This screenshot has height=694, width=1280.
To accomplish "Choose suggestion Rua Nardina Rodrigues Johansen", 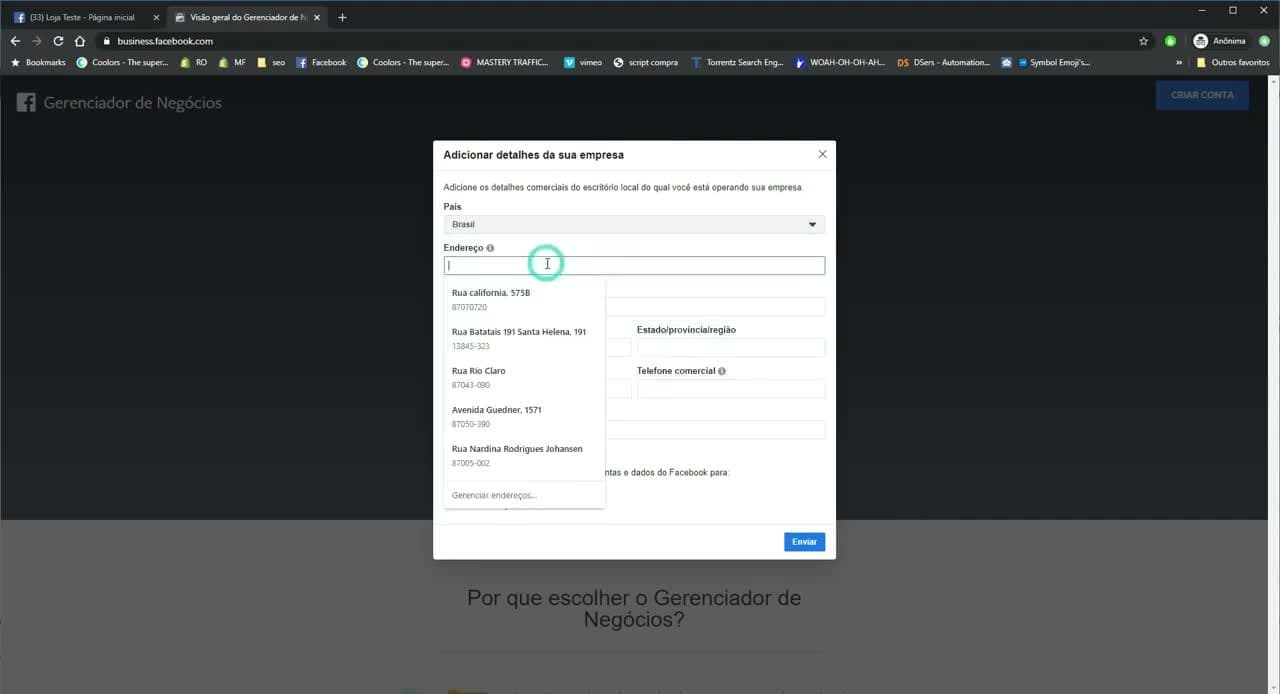I will coord(524,456).
